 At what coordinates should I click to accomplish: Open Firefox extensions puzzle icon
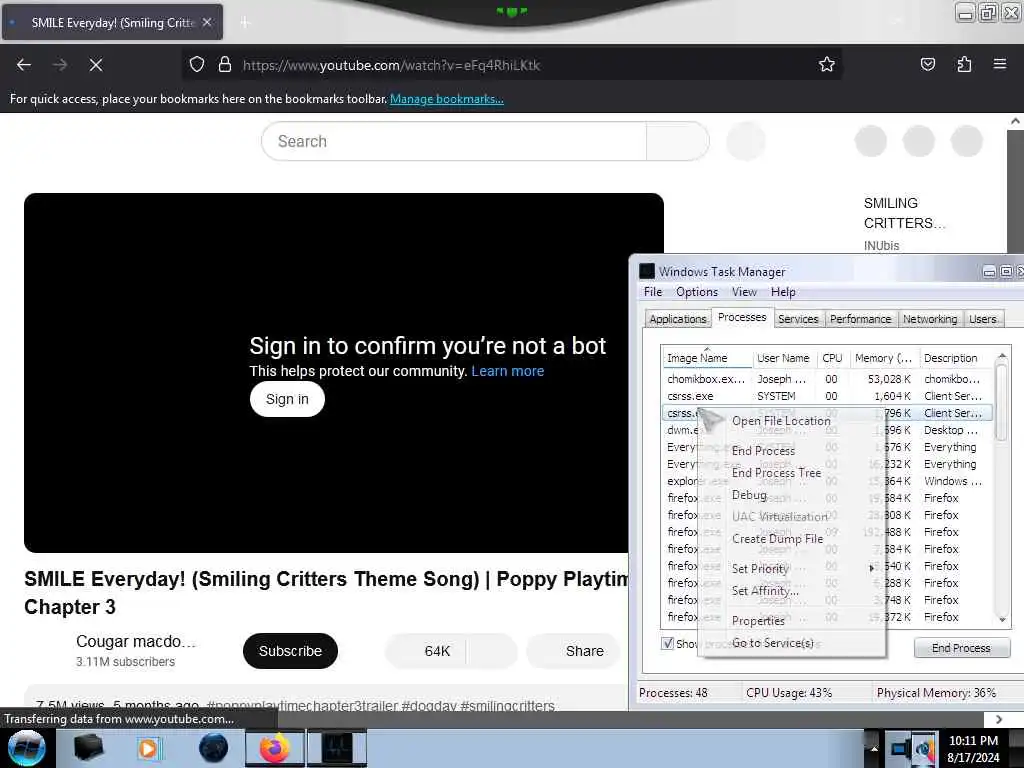point(964,65)
